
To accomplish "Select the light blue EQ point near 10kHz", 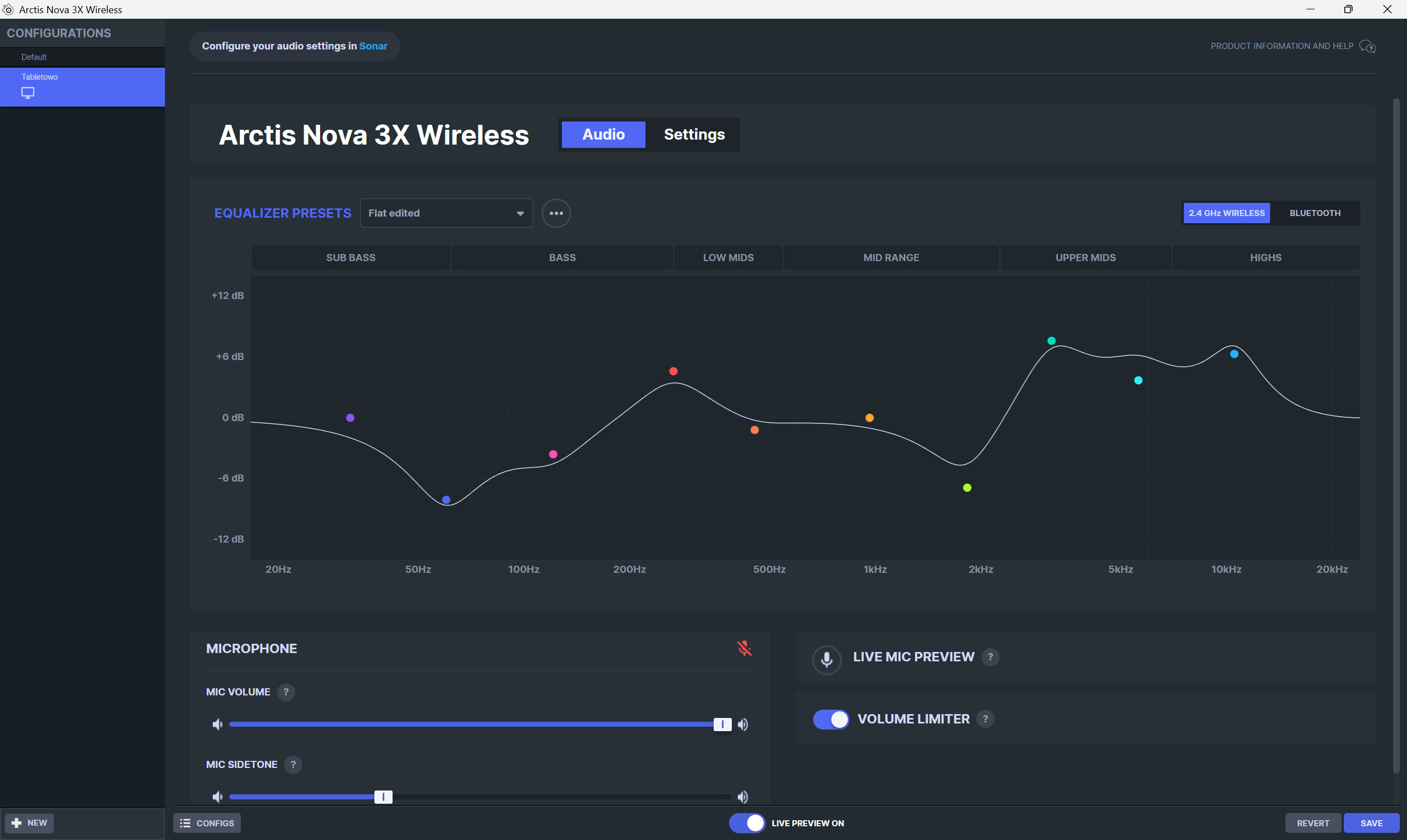I will tap(1234, 354).
